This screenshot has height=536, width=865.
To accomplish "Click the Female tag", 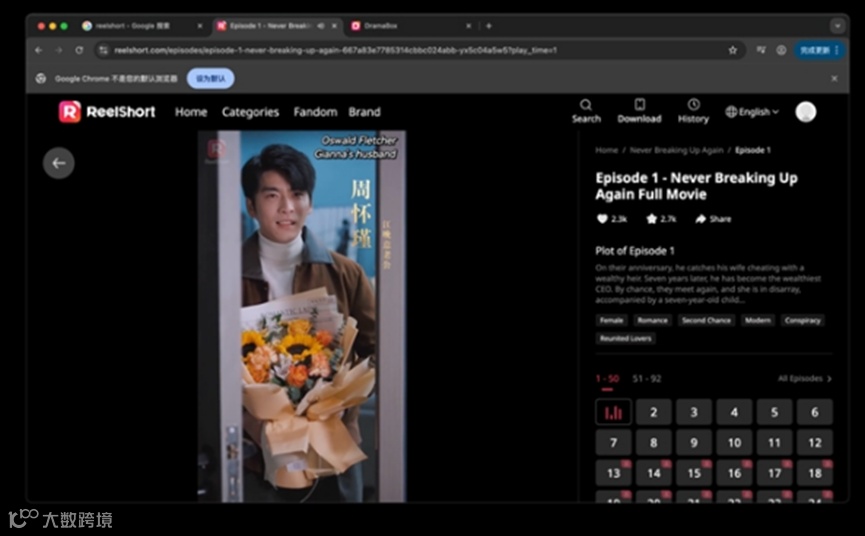I will pos(611,320).
